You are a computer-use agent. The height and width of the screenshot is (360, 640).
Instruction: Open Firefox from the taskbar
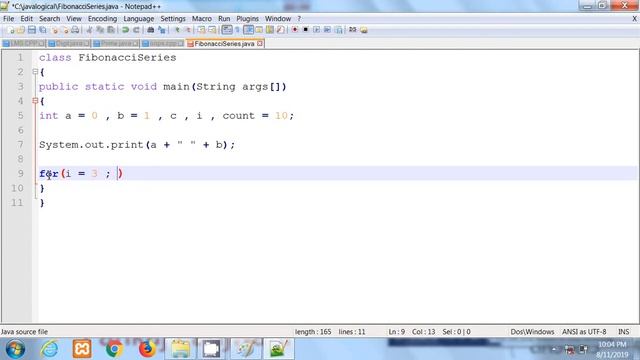coord(147,349)
